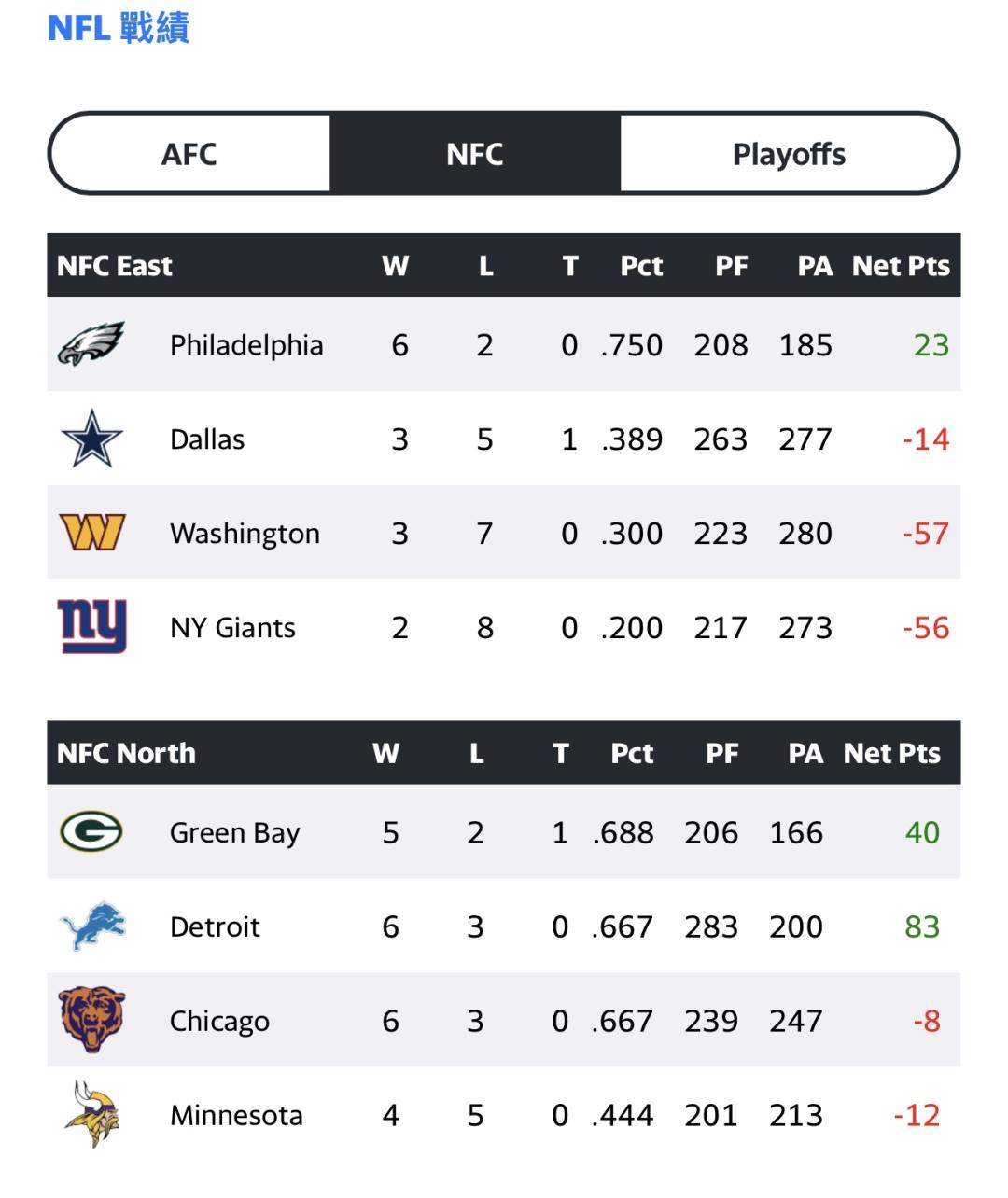The height and width of the screenshot is (1198, 1008).
Task: Click the Green Bay Packers logo
Action: pyautogui.click(x=91, y=831)
